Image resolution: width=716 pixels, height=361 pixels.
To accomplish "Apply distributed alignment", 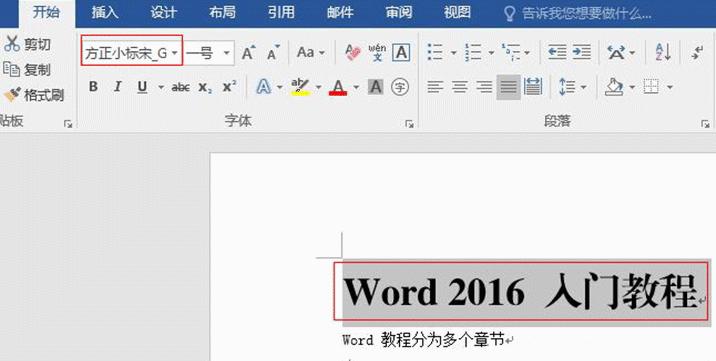I will pos(533,87).
